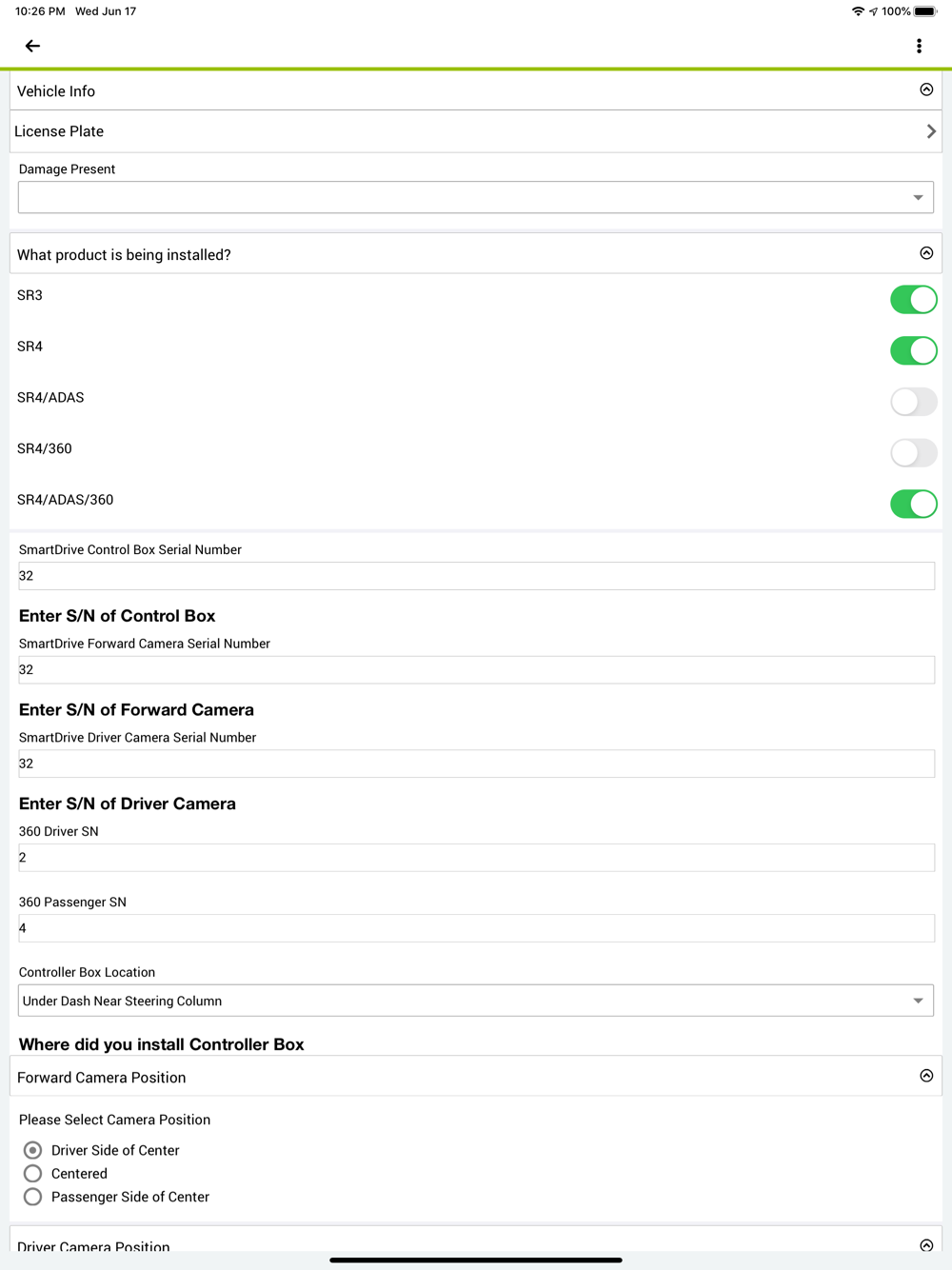952x1270 pixels.
Task: Choose Passenger Side of Center option
Action: (x=33, y=1197)
